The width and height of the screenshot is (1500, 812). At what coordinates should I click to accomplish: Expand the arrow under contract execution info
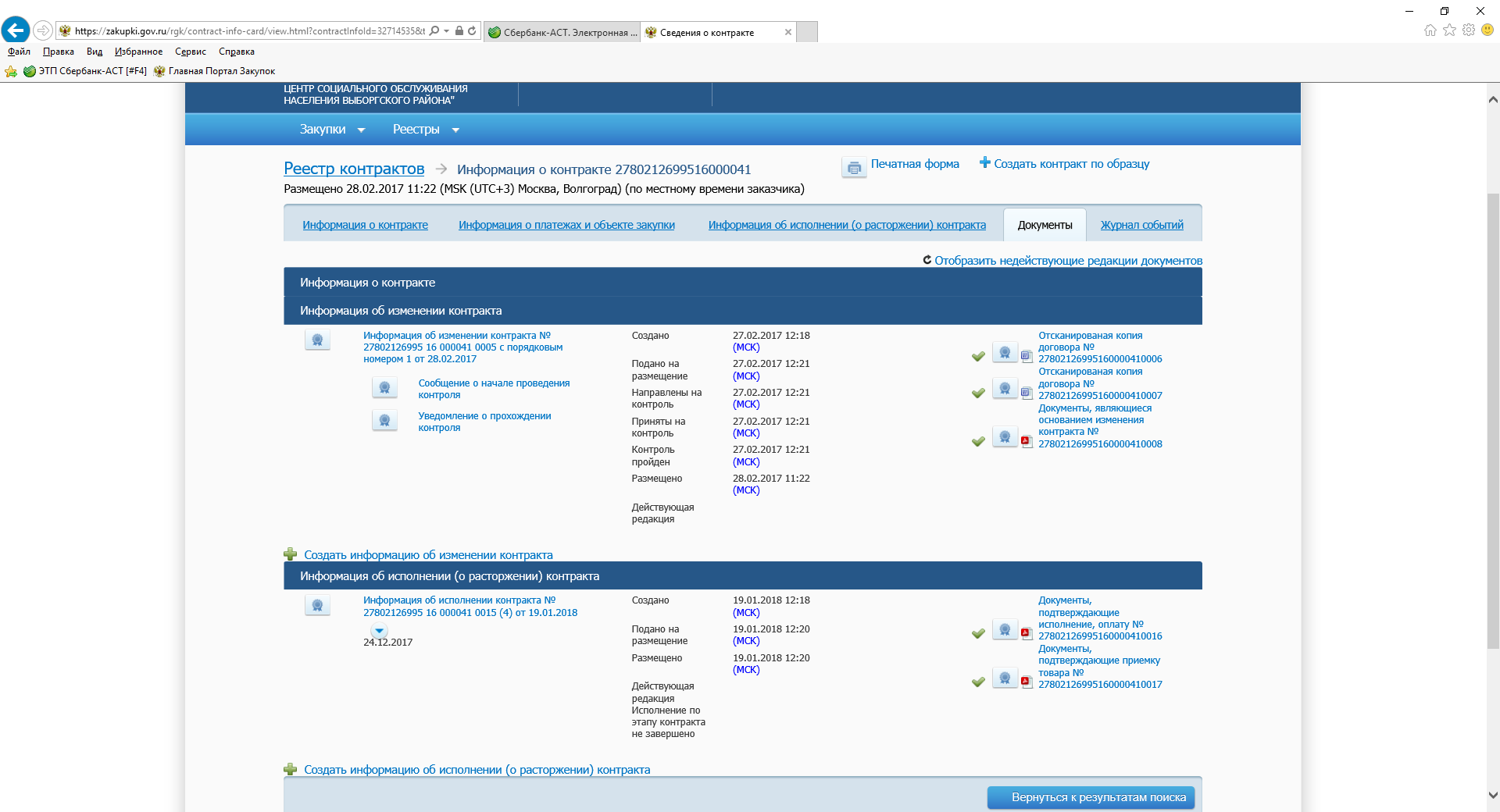pyautogui.click(x=379, y=630)
